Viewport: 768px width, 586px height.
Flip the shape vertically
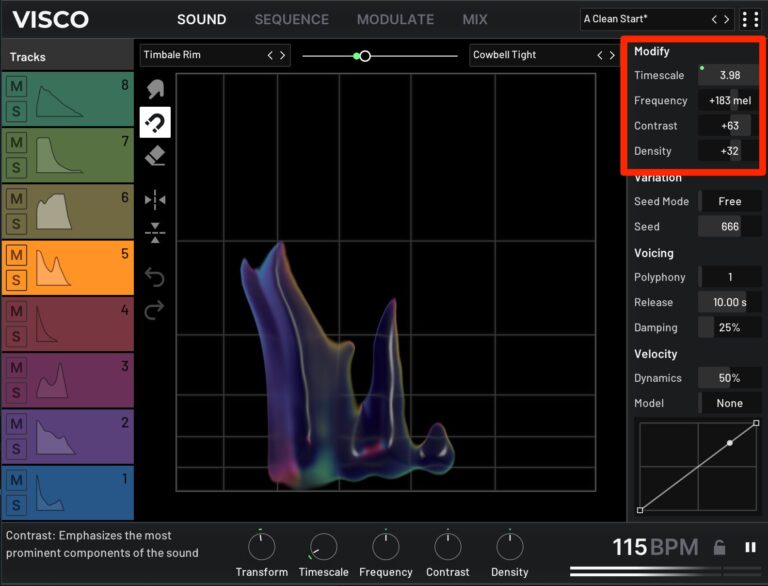click(x=155, y=234)
